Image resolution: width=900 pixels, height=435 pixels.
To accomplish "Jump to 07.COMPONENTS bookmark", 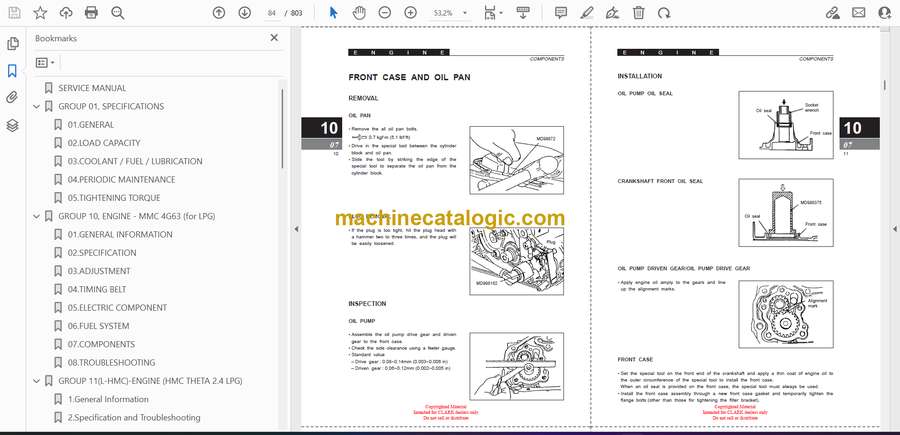I will (102, 344).
